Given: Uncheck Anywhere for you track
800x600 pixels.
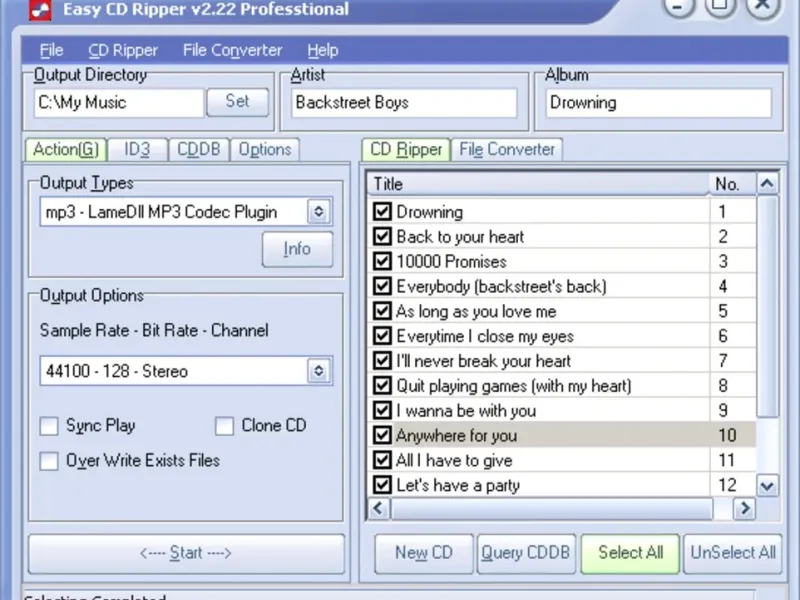Looking at the screenshot, I should pyautogui.click(x=382, y=435).
